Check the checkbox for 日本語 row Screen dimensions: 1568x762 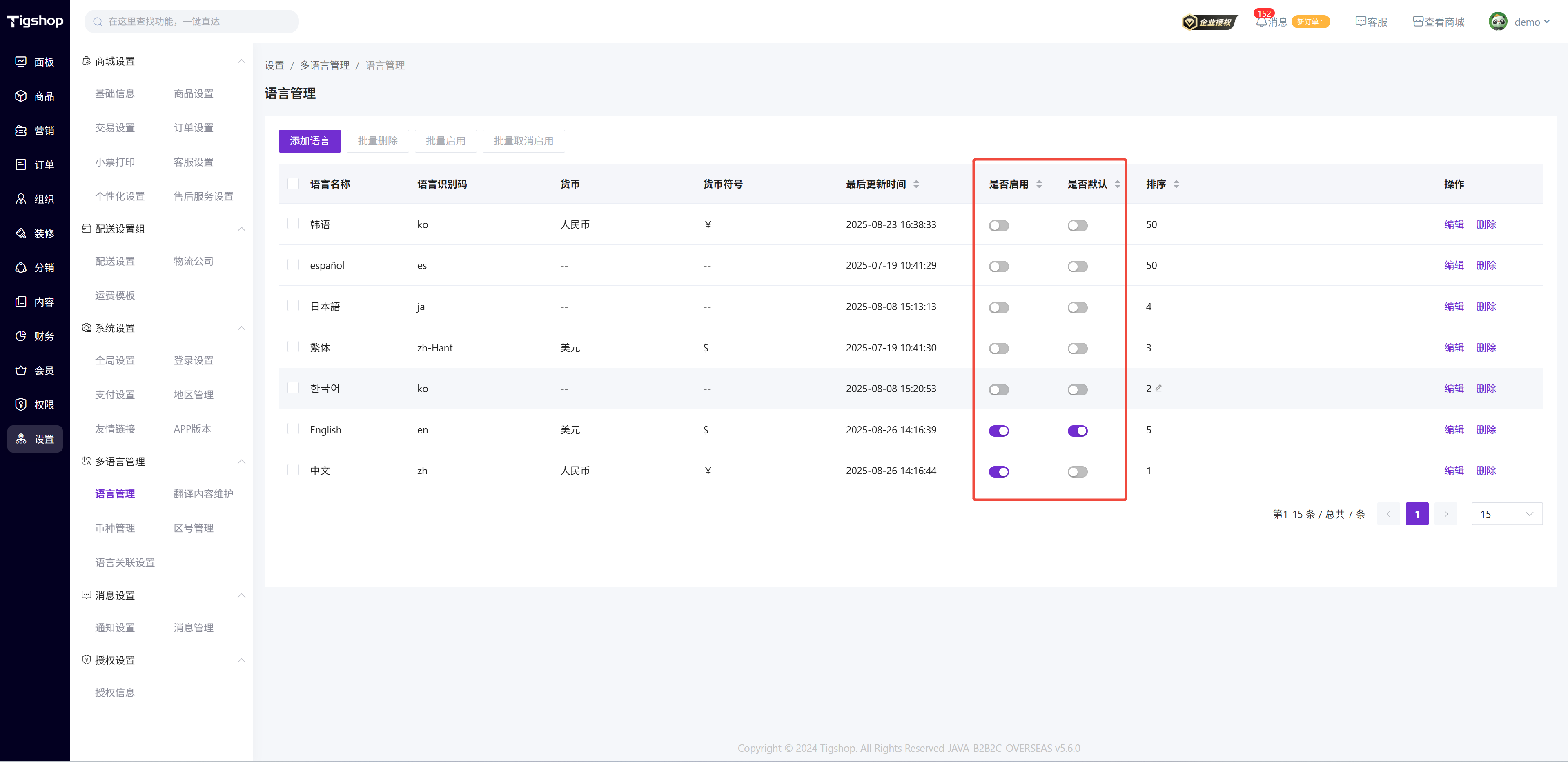[293, 306]
